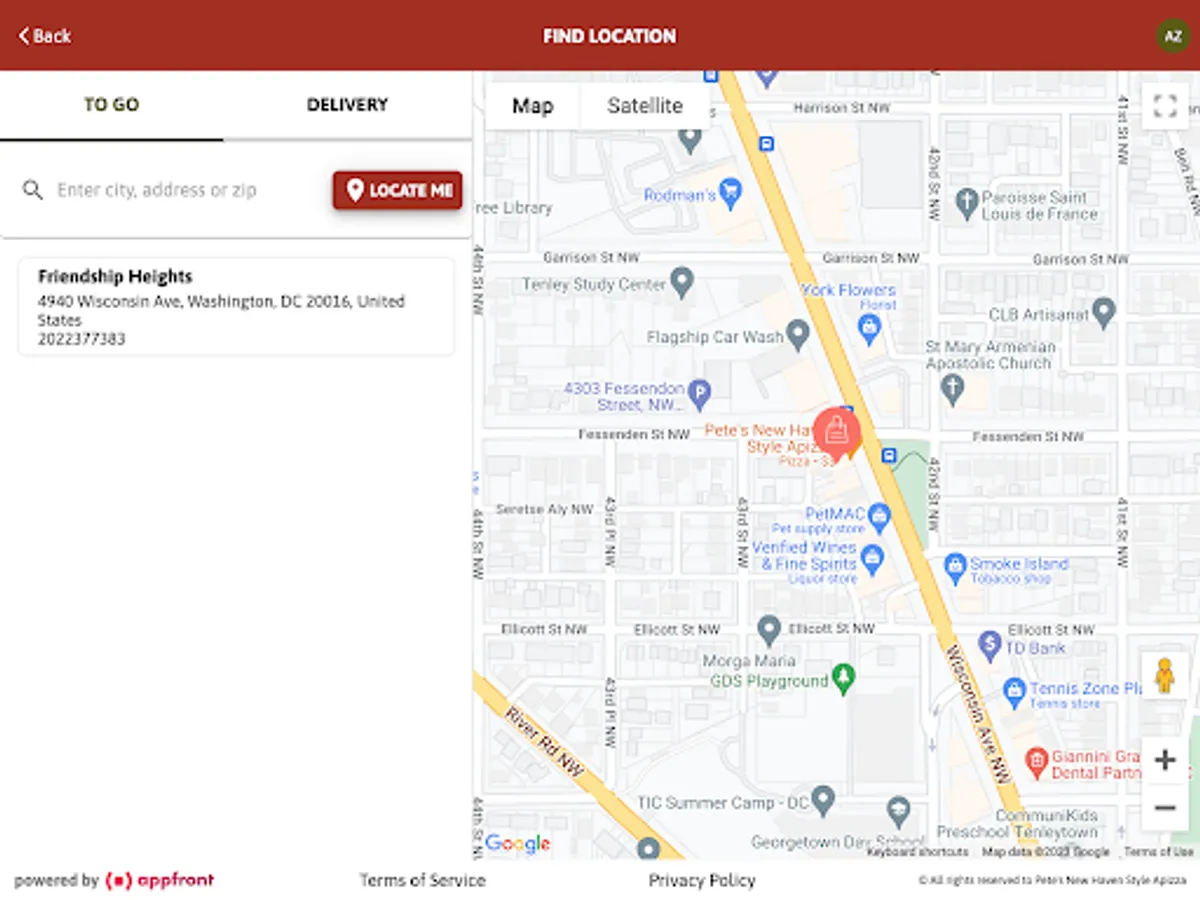Open the Terms of Service link
1200x900 pixels.
(x=422, y=881)
